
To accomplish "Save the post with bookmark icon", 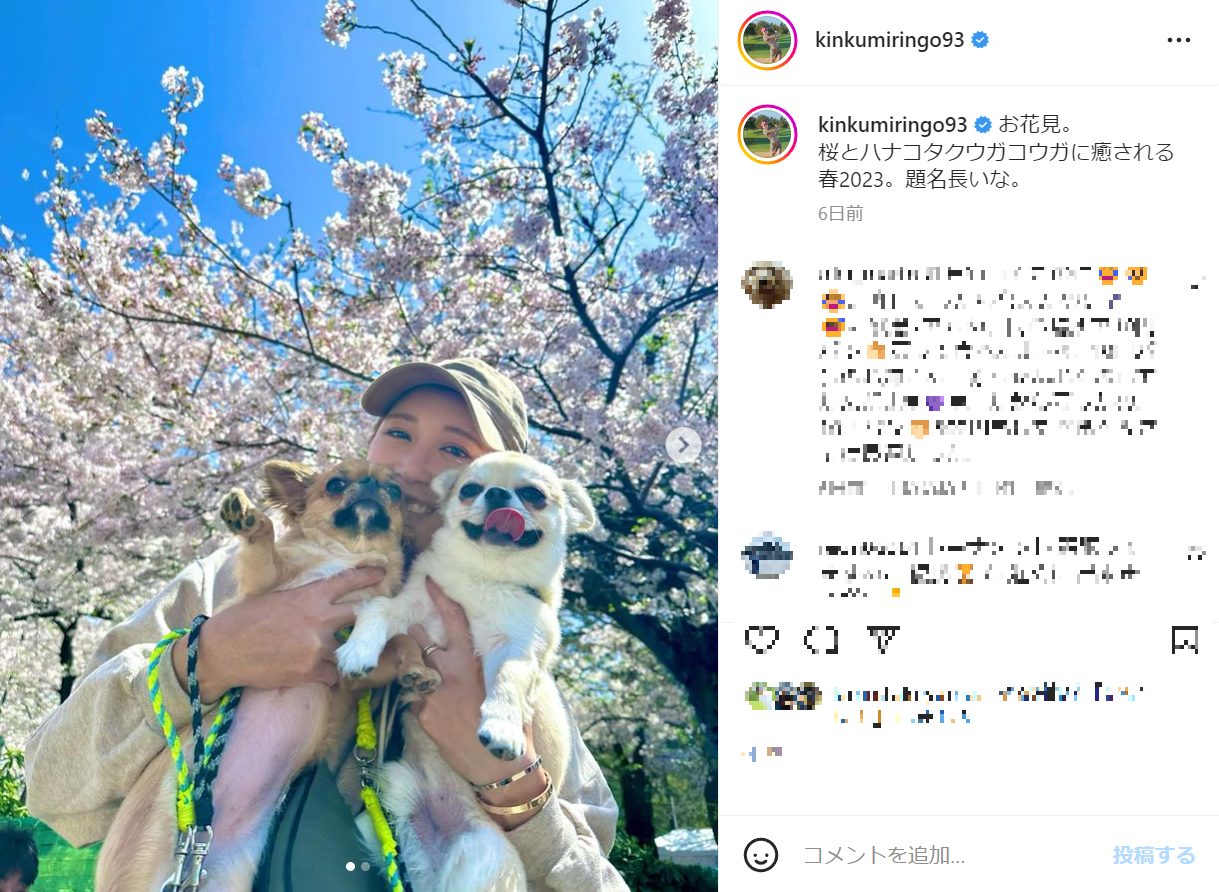I will click(1185, 639).
